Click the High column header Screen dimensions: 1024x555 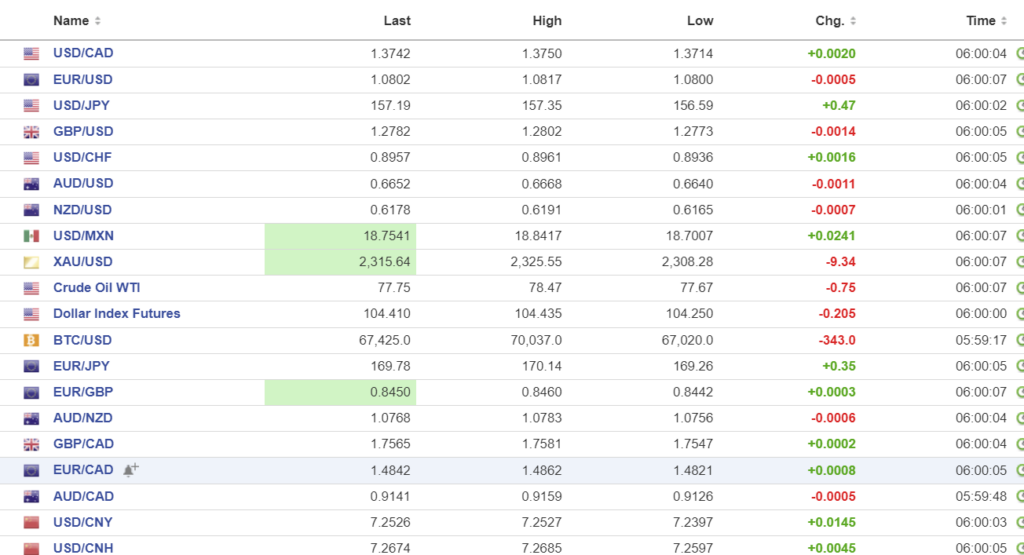click(x=547, y=21)
